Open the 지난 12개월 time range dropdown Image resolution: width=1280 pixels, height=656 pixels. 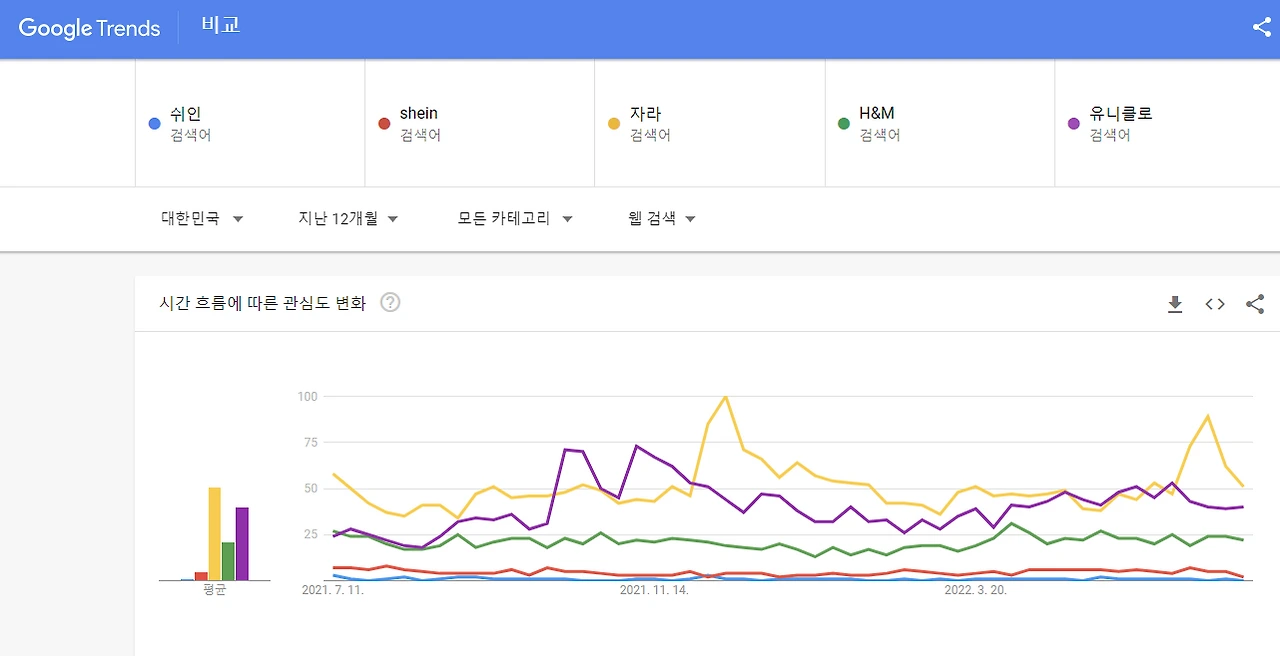[x=348, y=218]
